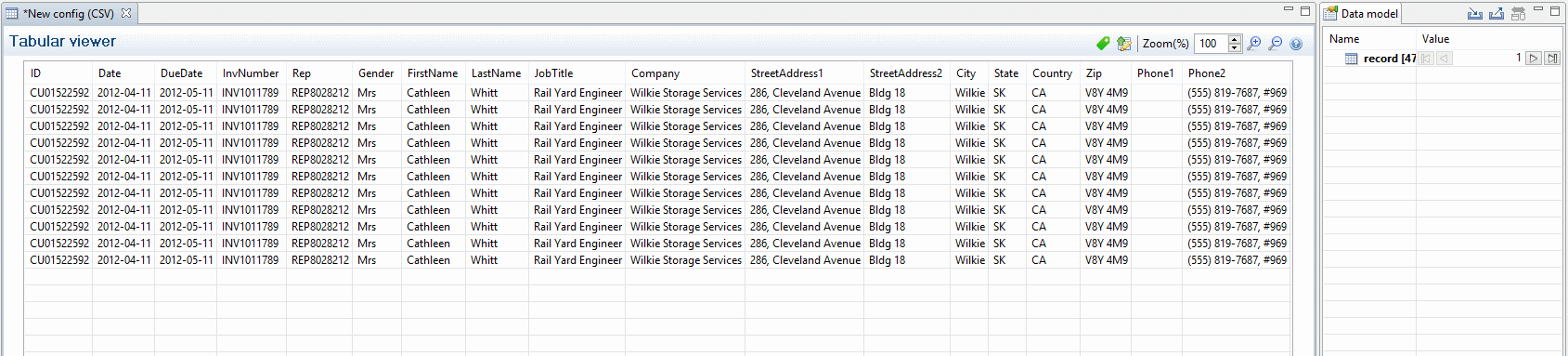Viewport: 1568px width, 356px height.
Task: Click the zoom out magnifier icon
Action: (1276, 44)
